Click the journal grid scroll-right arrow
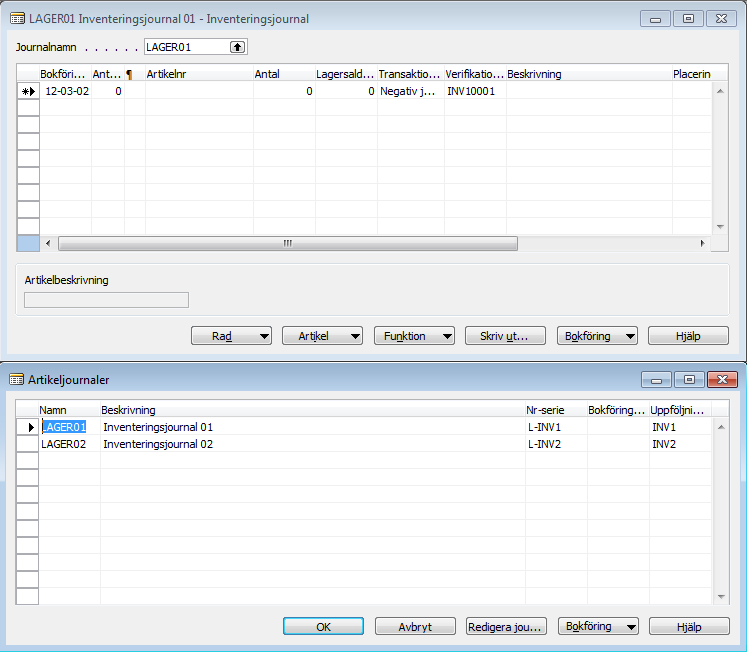 pyautogui.click(x=702, y=243)
